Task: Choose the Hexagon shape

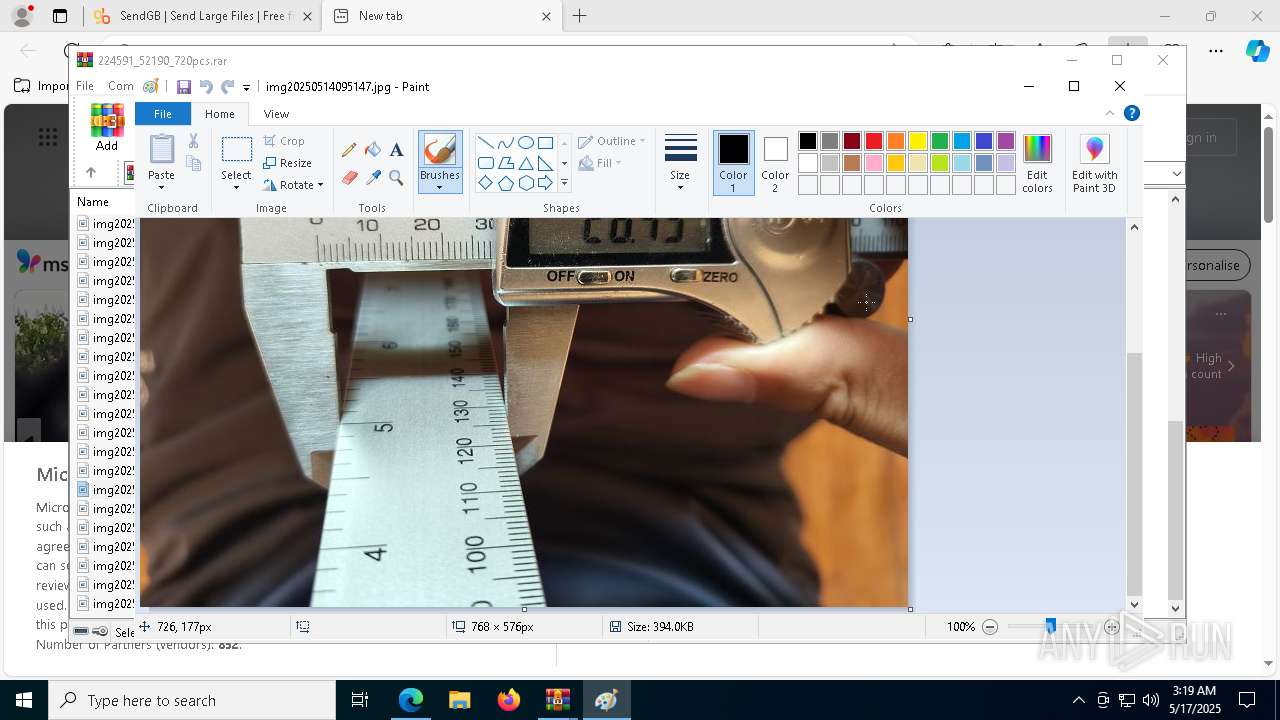Action: 525,183
